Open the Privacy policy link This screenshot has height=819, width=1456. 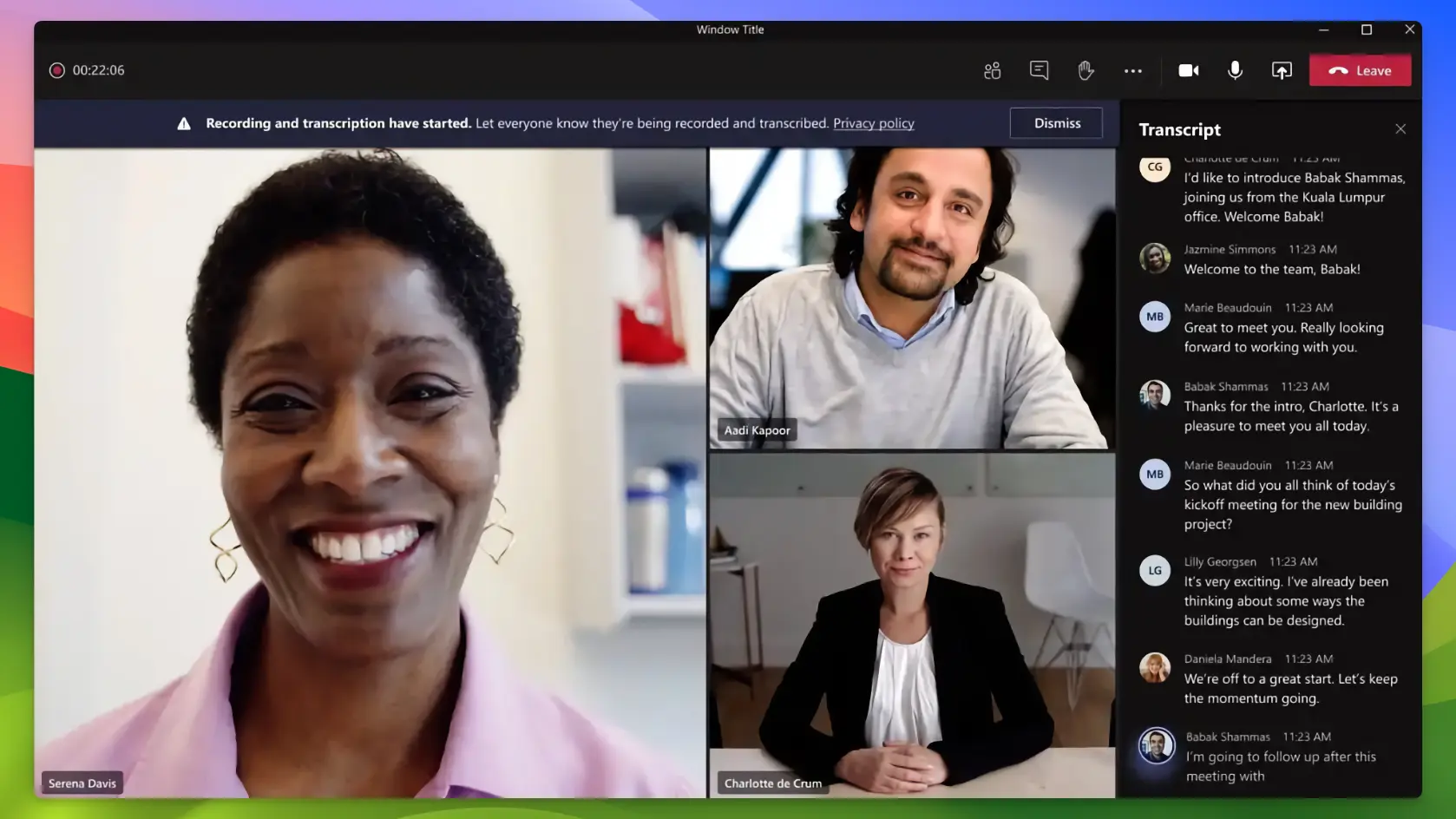(x=874, y=123)
